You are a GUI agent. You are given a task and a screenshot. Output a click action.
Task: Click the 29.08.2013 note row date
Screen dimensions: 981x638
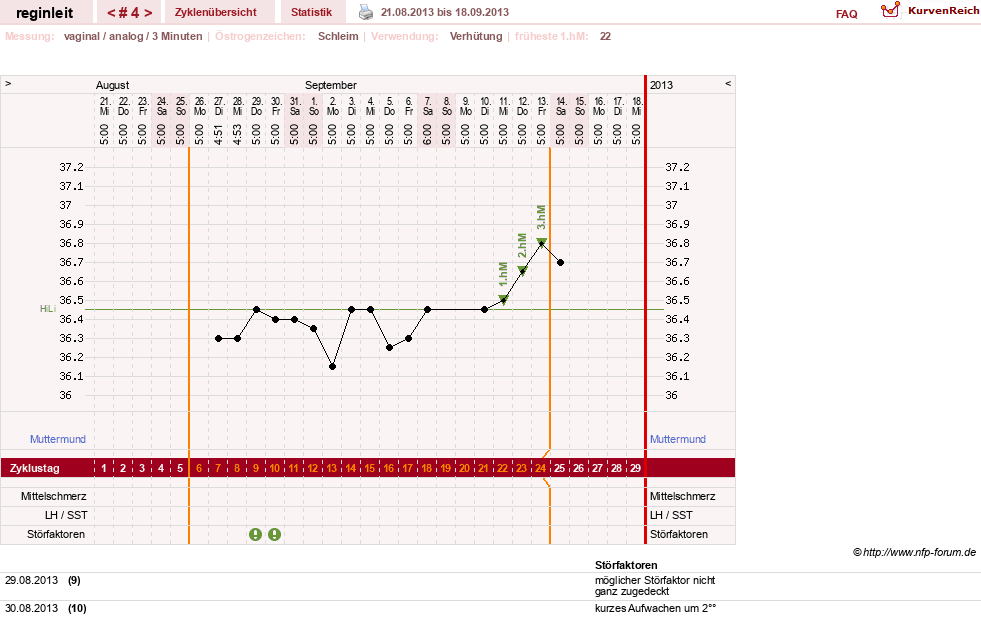[31, 580]
